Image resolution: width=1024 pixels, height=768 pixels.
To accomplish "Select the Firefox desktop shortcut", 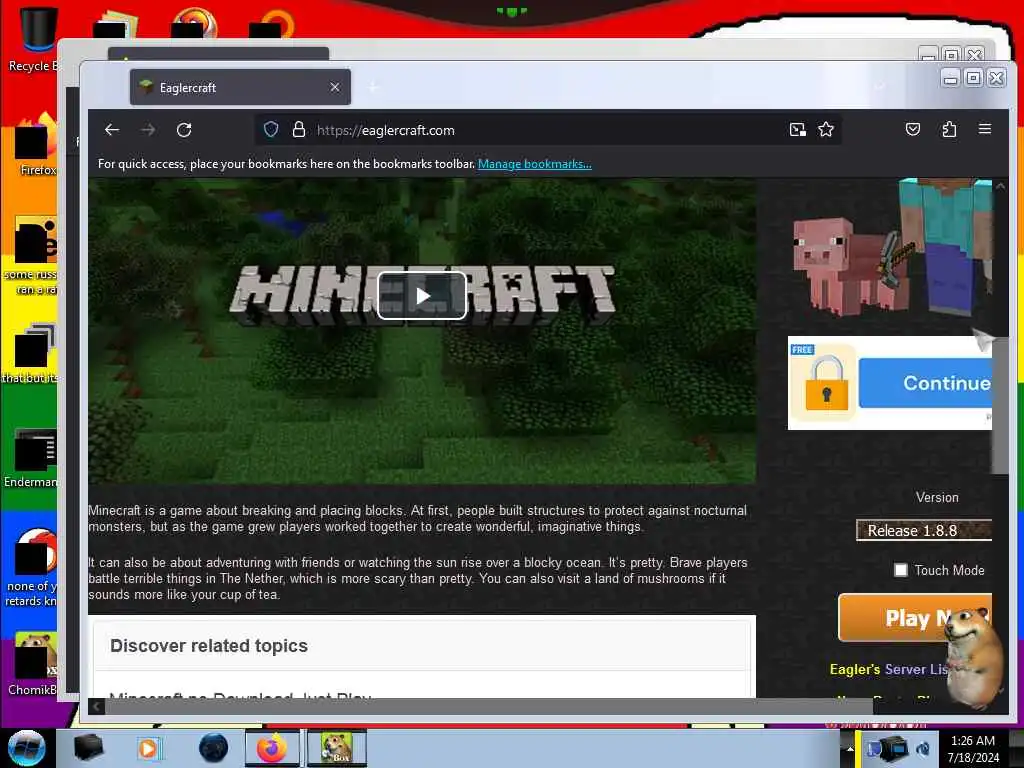I will click(34, 144).
